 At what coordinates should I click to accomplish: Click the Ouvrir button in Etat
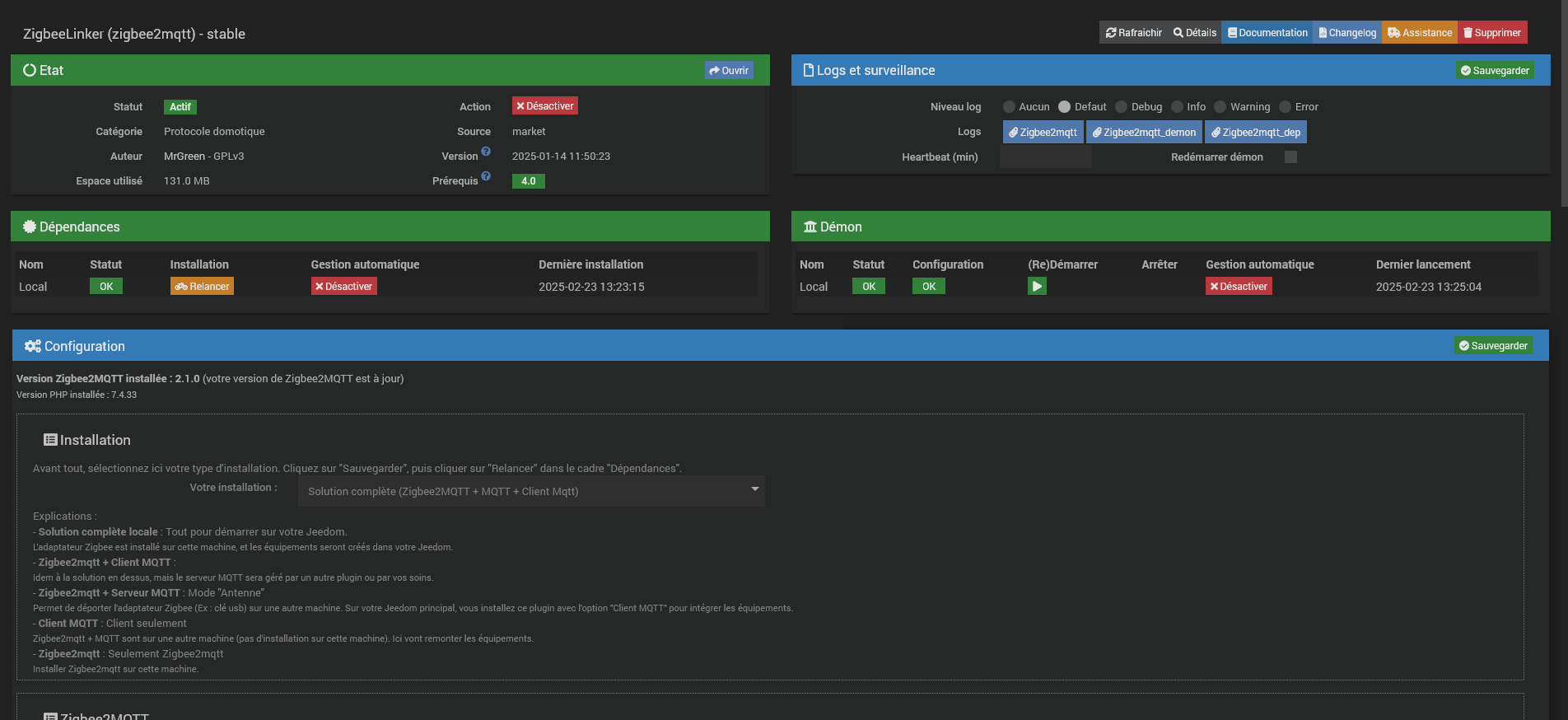tap(729, 71)
